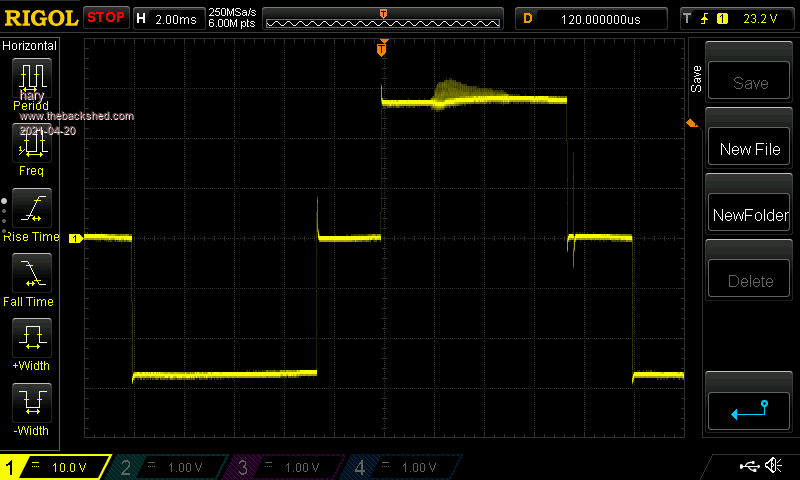Click the USB status icon
The height and width of the screenshot is (480, 800).
[750, 466]
